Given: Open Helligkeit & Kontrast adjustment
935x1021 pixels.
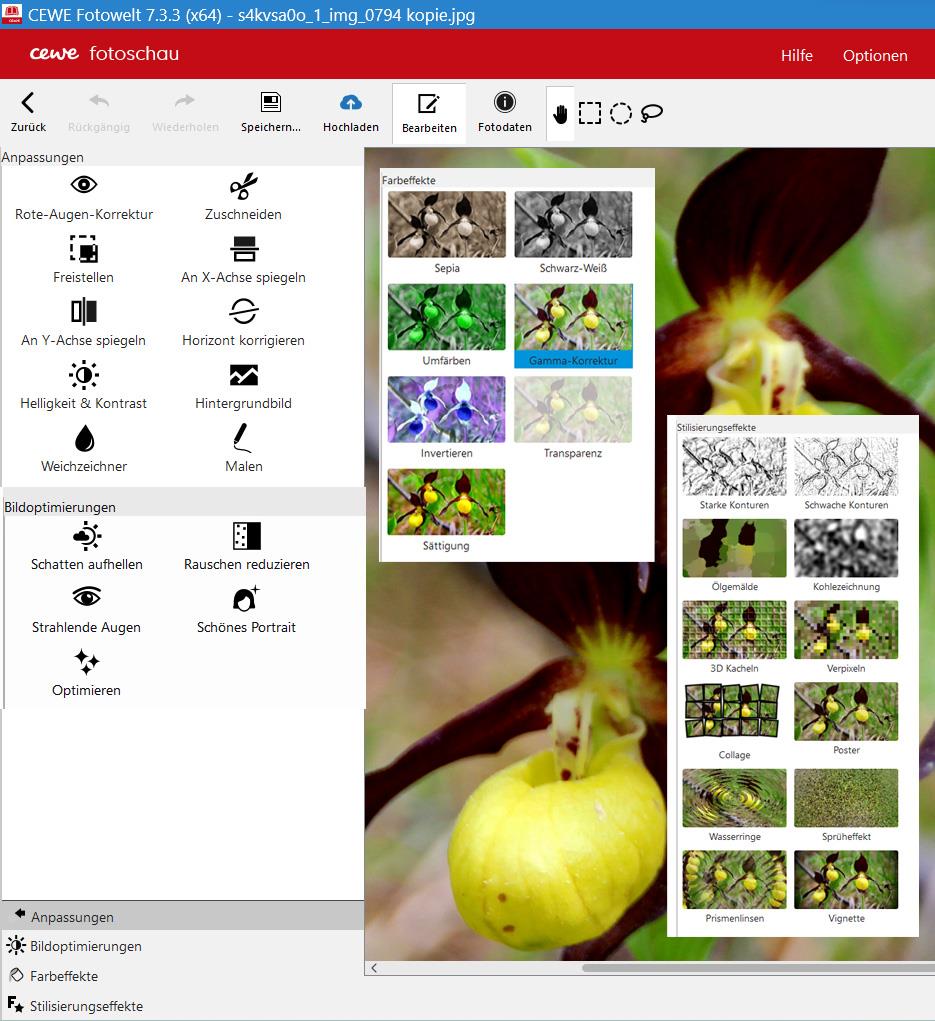Looking at the screenshot, I should [x=83, y=387].
